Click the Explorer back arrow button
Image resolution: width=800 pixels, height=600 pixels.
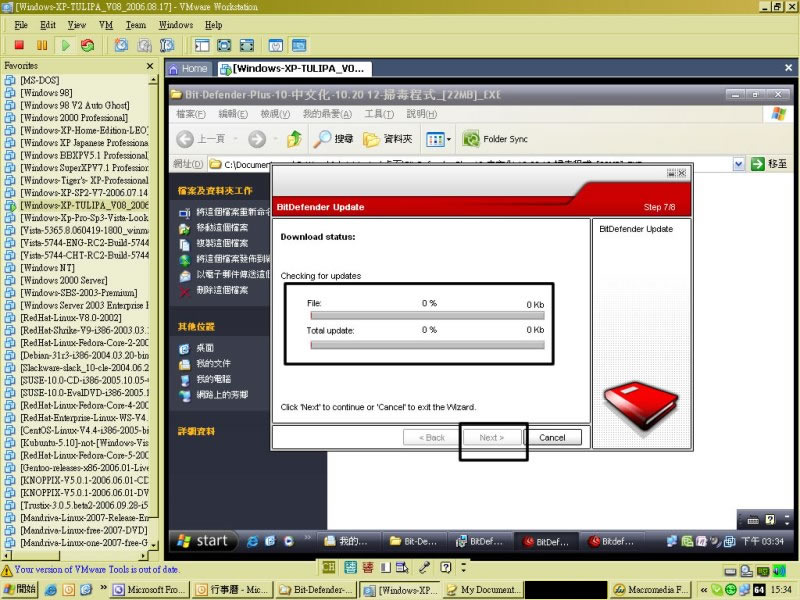click(x=185, y=139)
